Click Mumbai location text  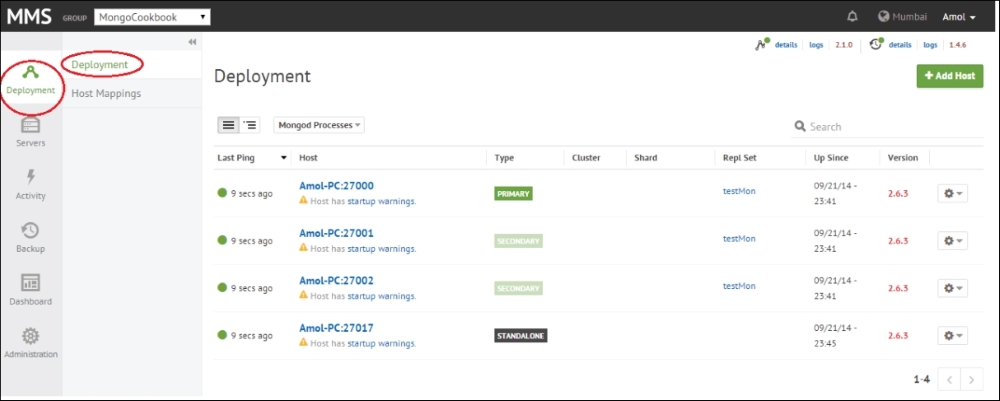[x=909, y=17]
